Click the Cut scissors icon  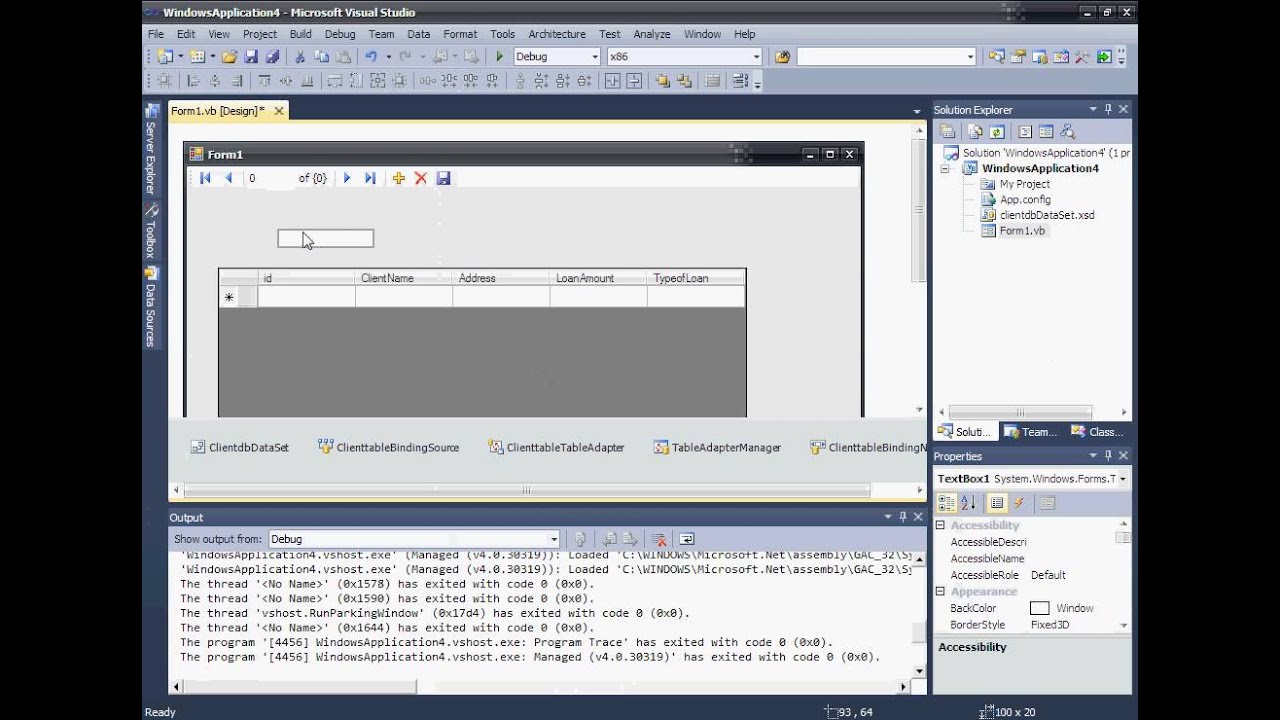click(x=301, y=57)
